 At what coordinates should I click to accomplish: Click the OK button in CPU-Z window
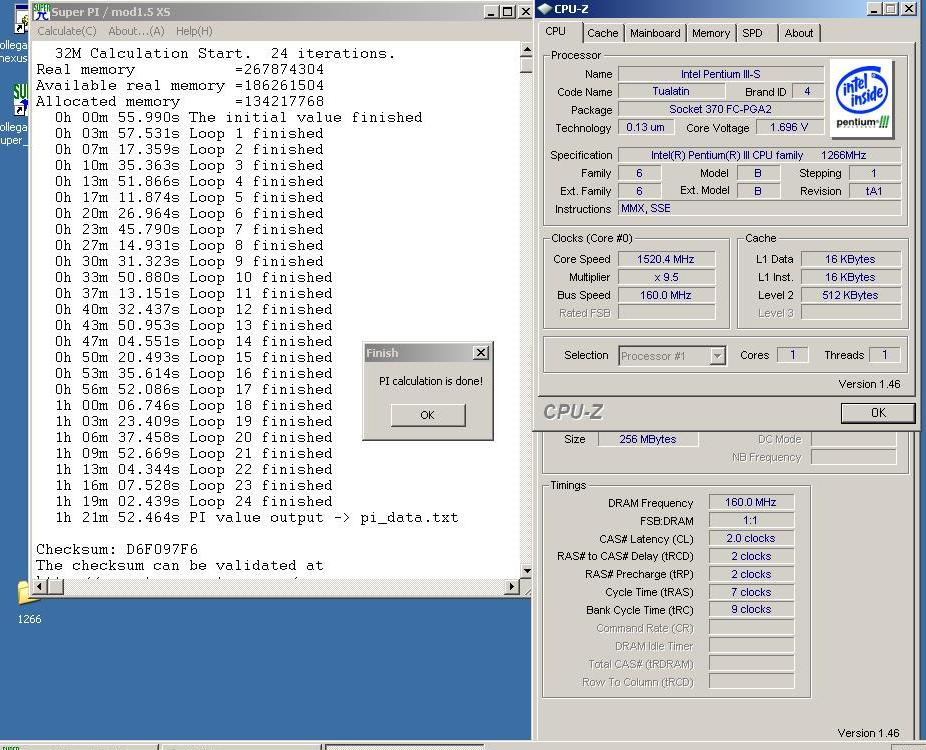pos(878,413)
